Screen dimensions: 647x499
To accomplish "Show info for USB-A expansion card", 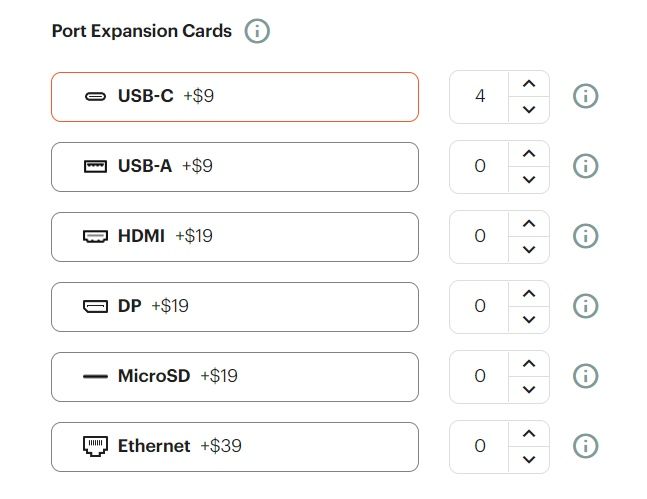I will click(x=586, y=166).
